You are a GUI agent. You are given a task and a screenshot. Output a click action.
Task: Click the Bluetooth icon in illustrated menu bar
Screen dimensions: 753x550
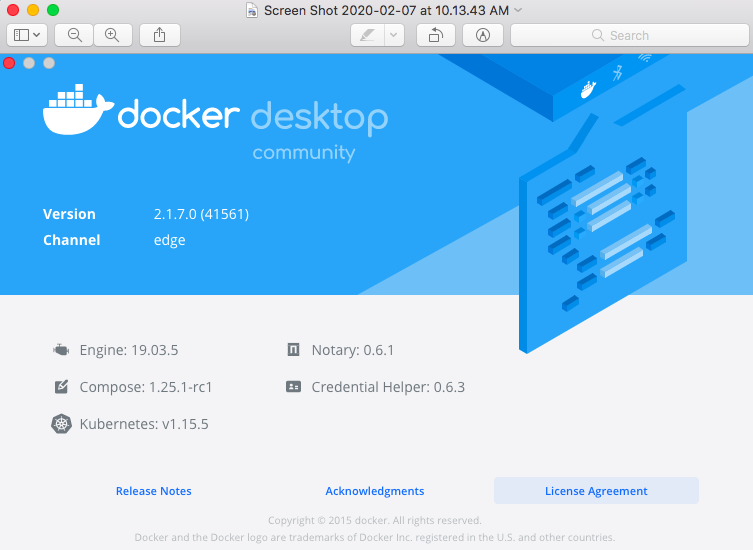(x=618, y=73)
